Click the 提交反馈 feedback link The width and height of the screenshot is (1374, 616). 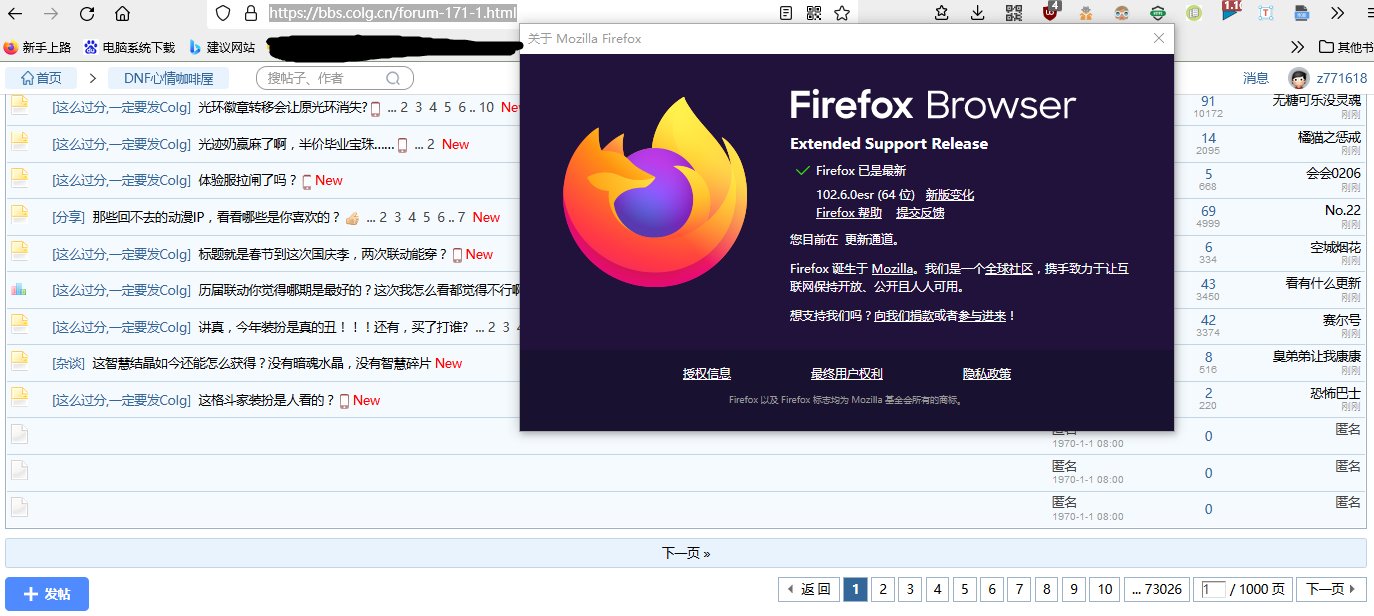click(920, 212)
